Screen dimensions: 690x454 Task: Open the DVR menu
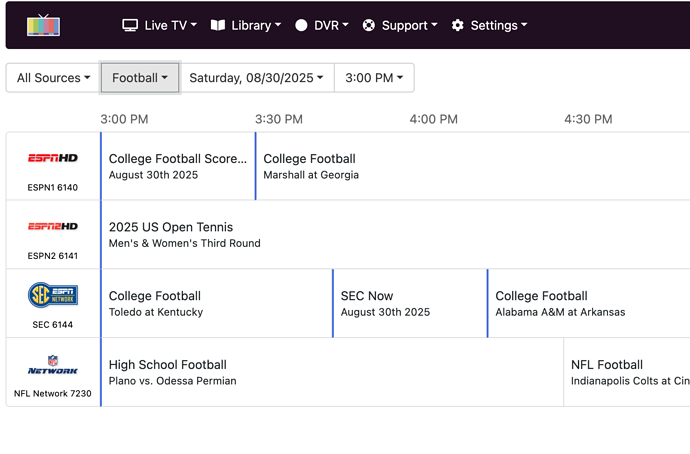[x=321, y=25]
